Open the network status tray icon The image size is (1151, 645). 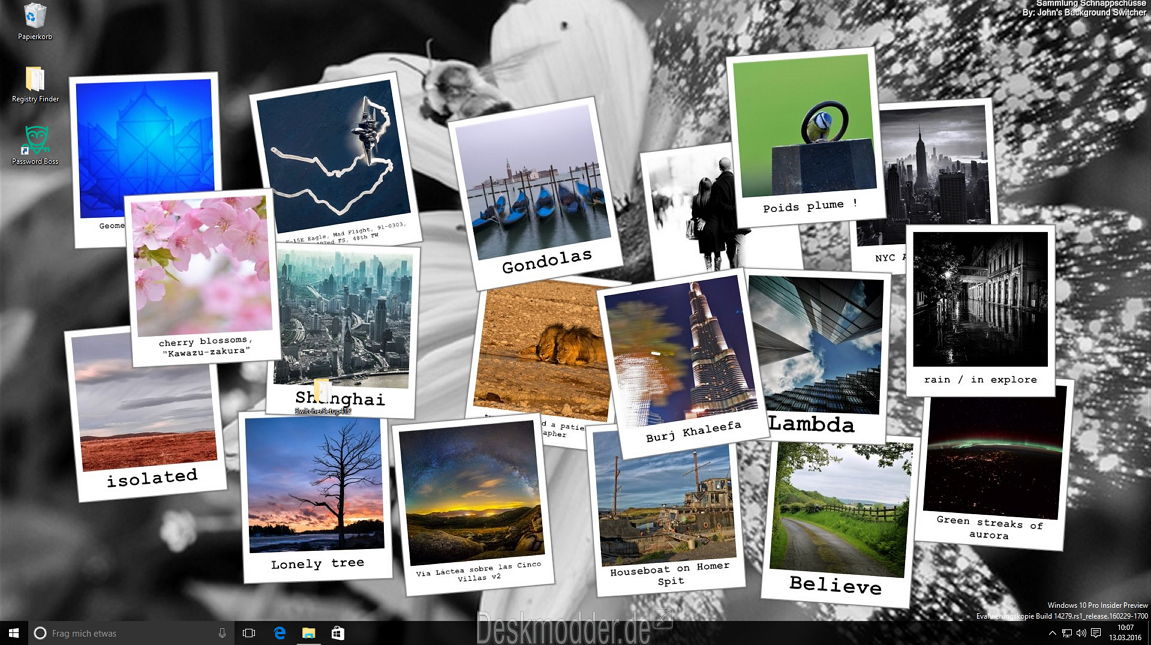pyautogui.click(x=1067, y=633)
